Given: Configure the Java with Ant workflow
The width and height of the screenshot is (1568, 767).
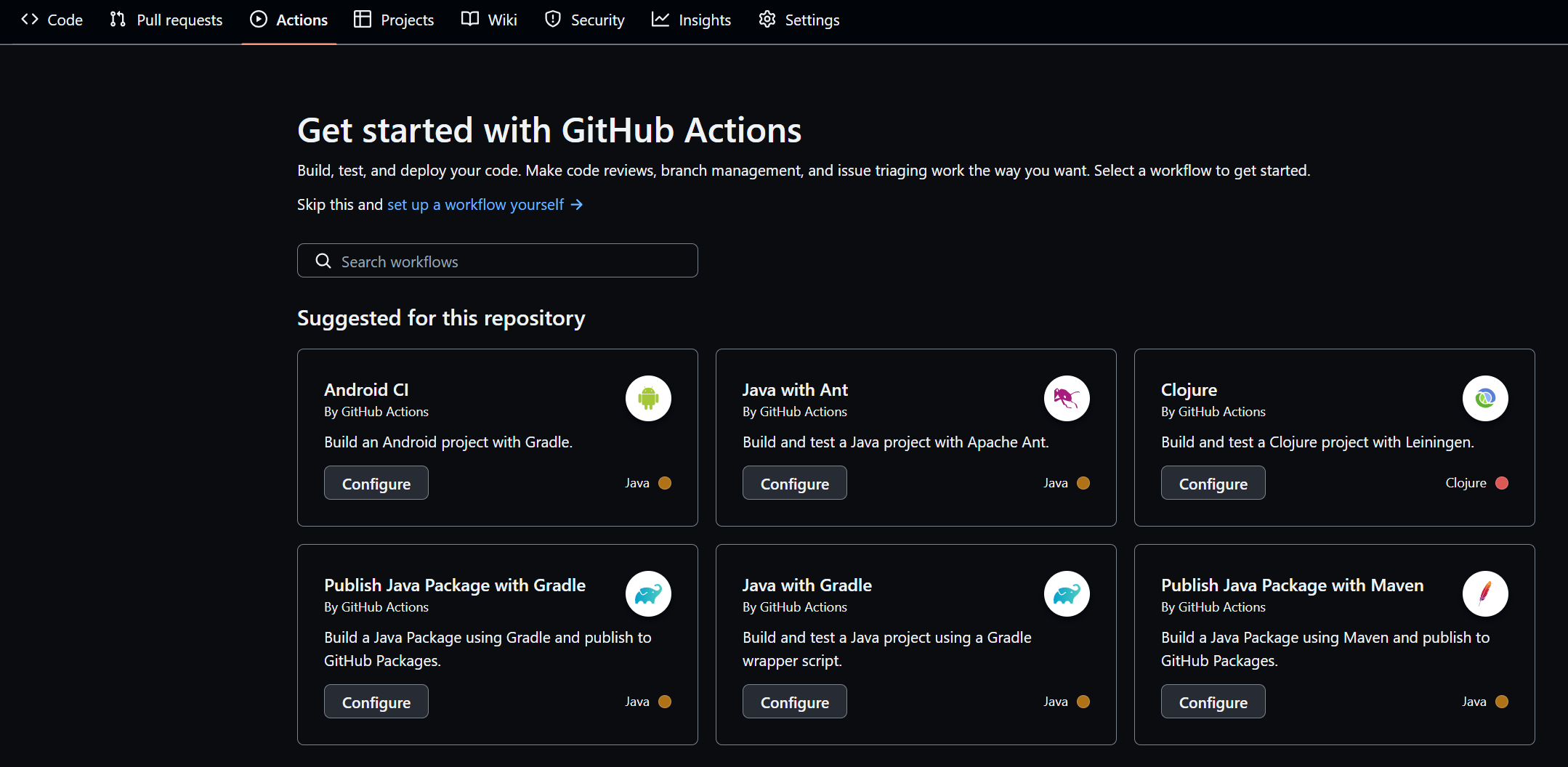Looking at the screenshot, I should coord(794,483).
